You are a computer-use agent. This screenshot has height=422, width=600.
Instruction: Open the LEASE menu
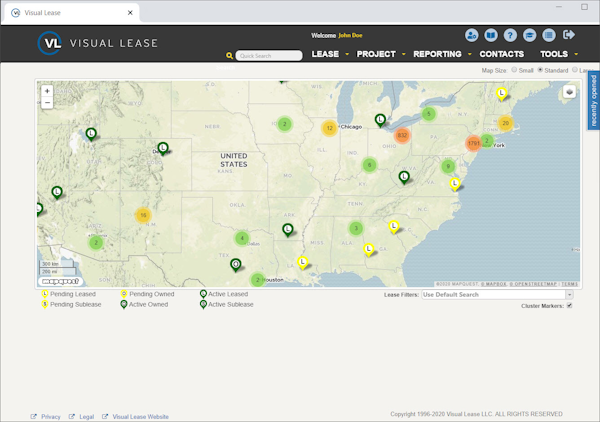coord(325,54)
